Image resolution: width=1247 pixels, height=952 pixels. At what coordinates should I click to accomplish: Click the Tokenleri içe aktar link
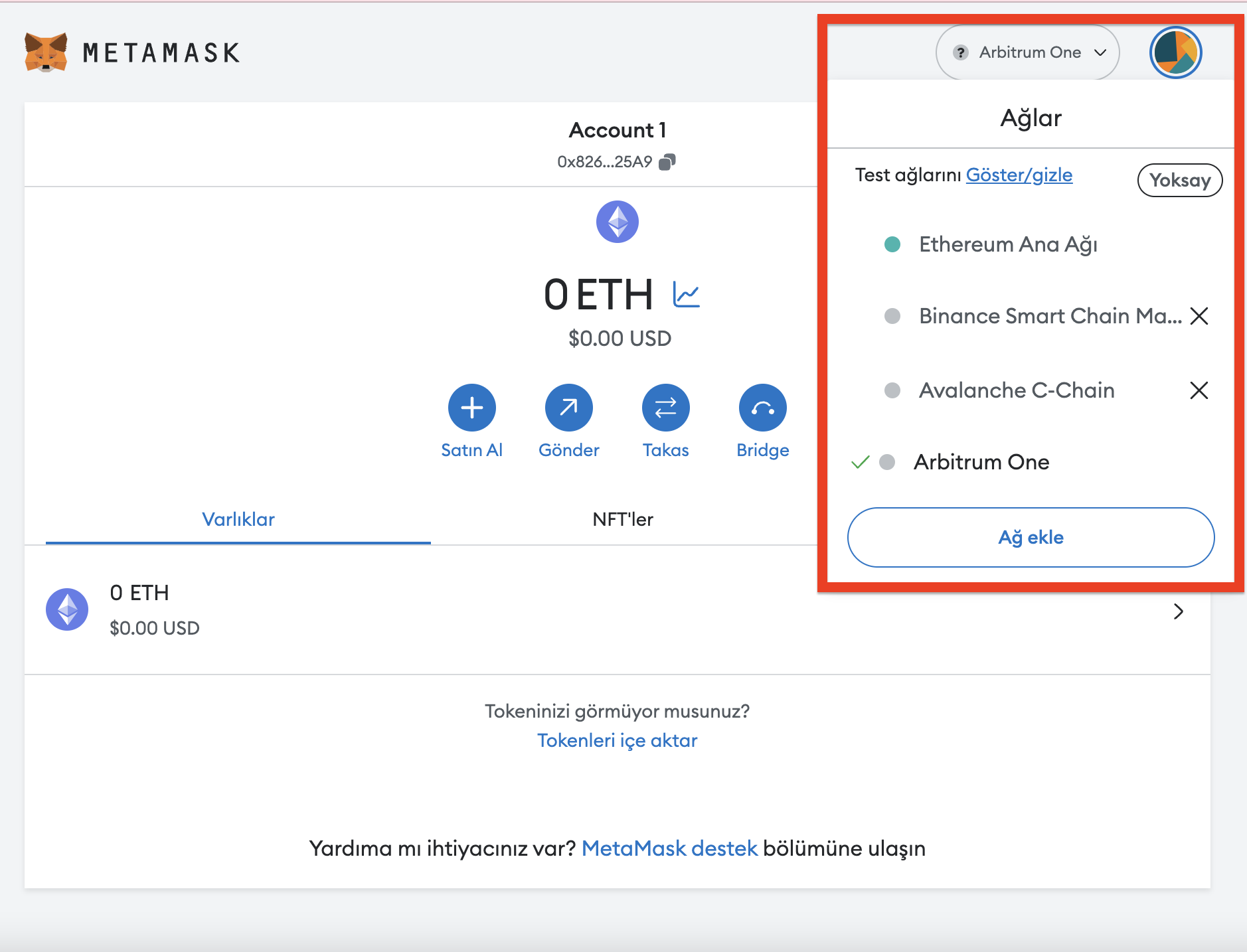pos(617,740)
